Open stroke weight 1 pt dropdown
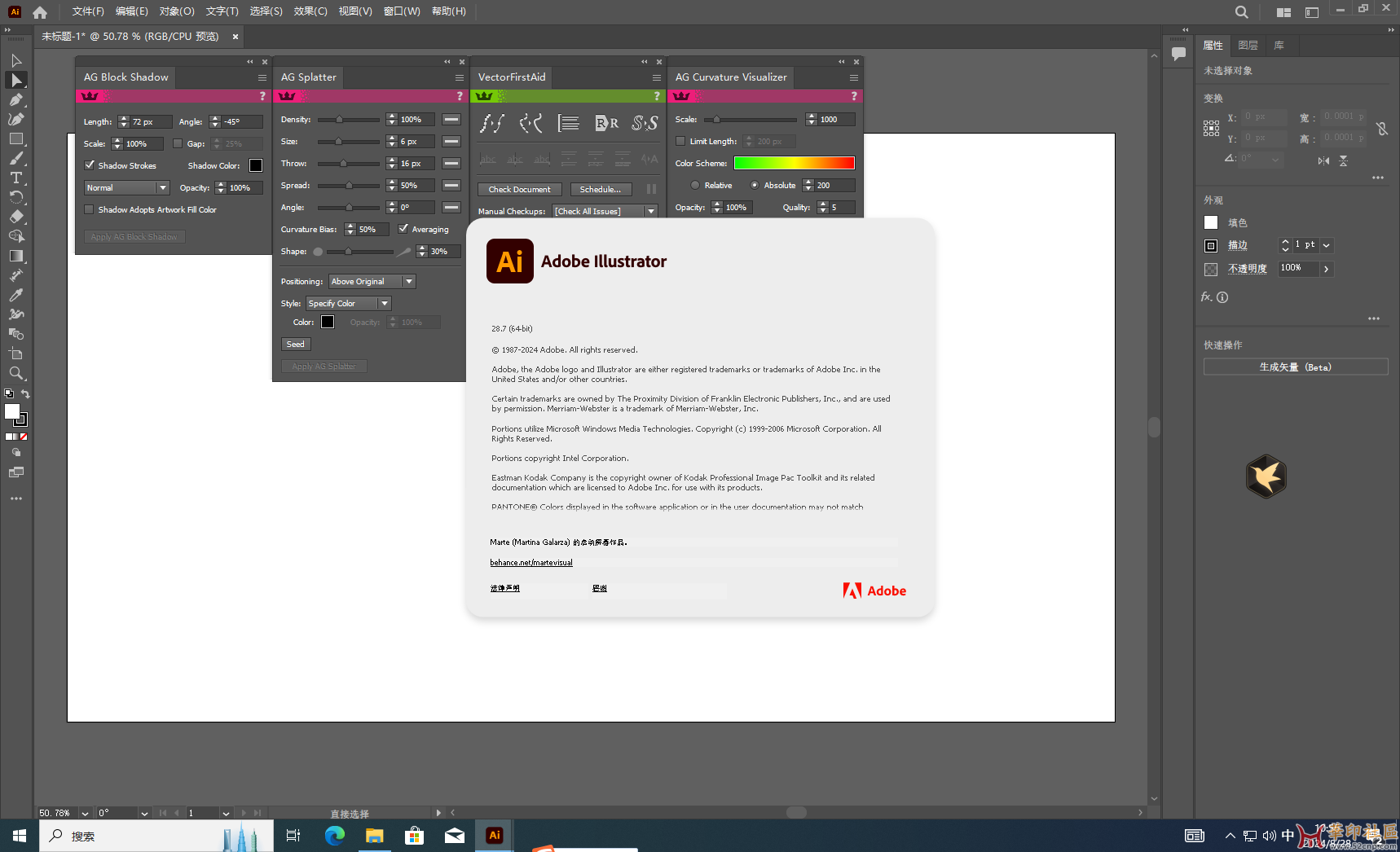Image resolution: width=1400 pixels, height=852 pixels. [x=1327, y=245]
